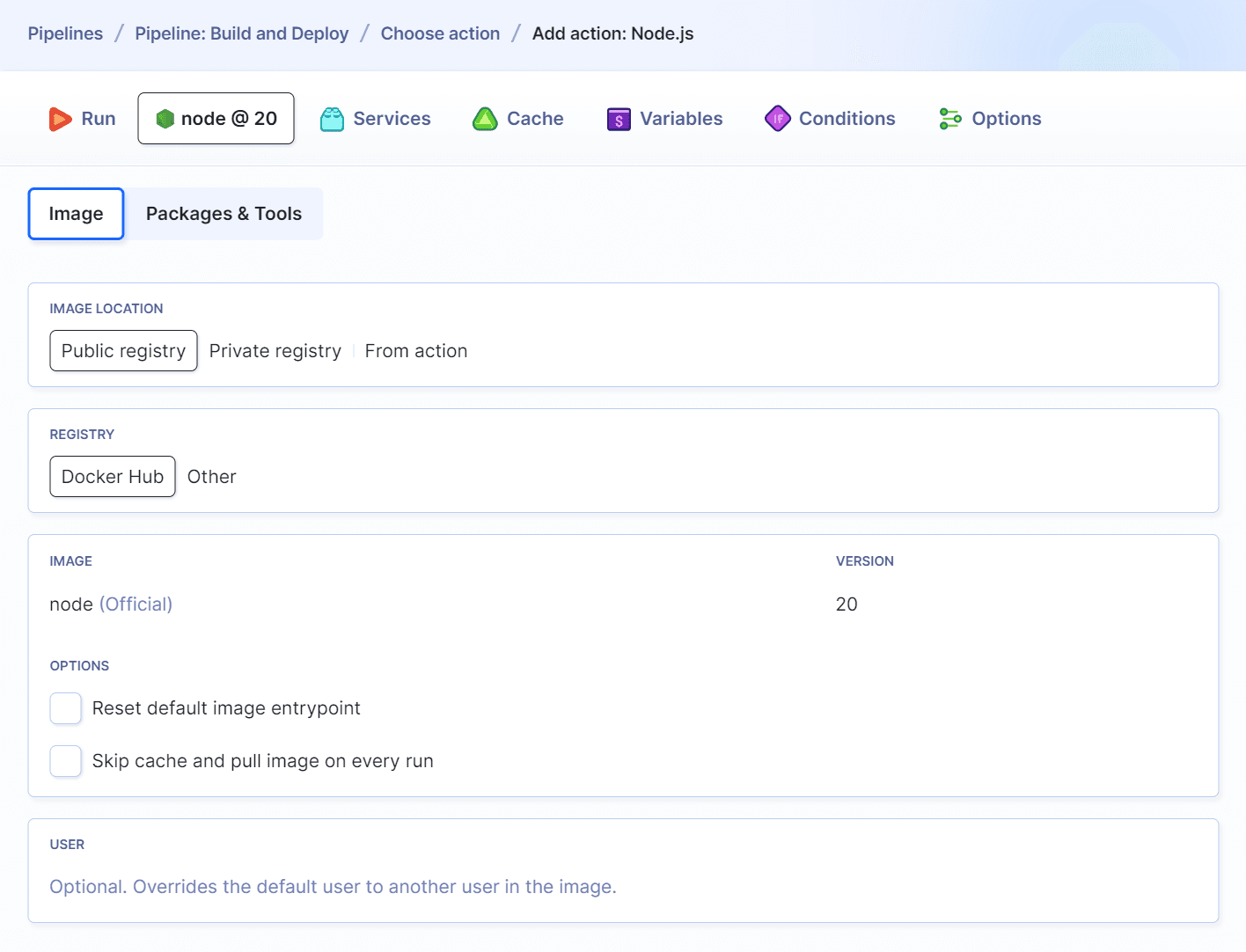Click the Conditions diamond icon
1246x952 pixels.
coord(778,119)
